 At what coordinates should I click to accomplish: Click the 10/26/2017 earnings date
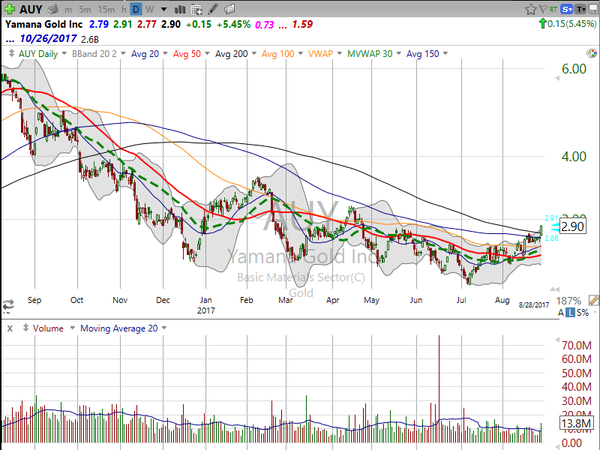coord(48,39)
